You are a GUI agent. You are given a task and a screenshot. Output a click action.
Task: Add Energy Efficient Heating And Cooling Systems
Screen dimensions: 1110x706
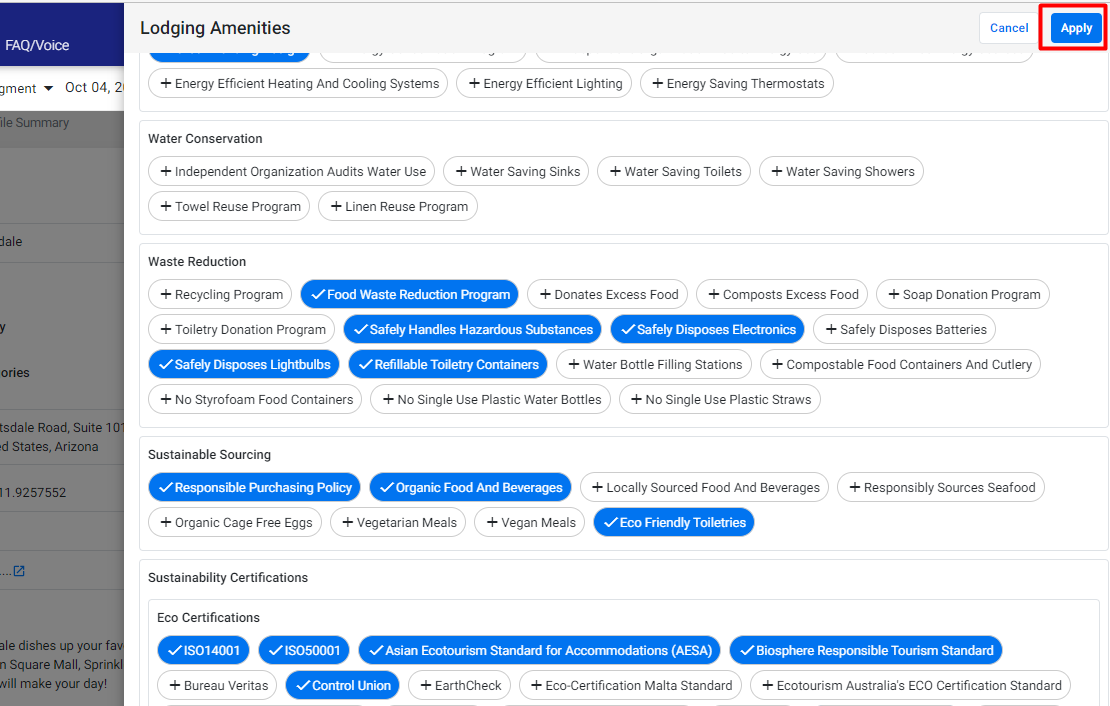[298, 84]
